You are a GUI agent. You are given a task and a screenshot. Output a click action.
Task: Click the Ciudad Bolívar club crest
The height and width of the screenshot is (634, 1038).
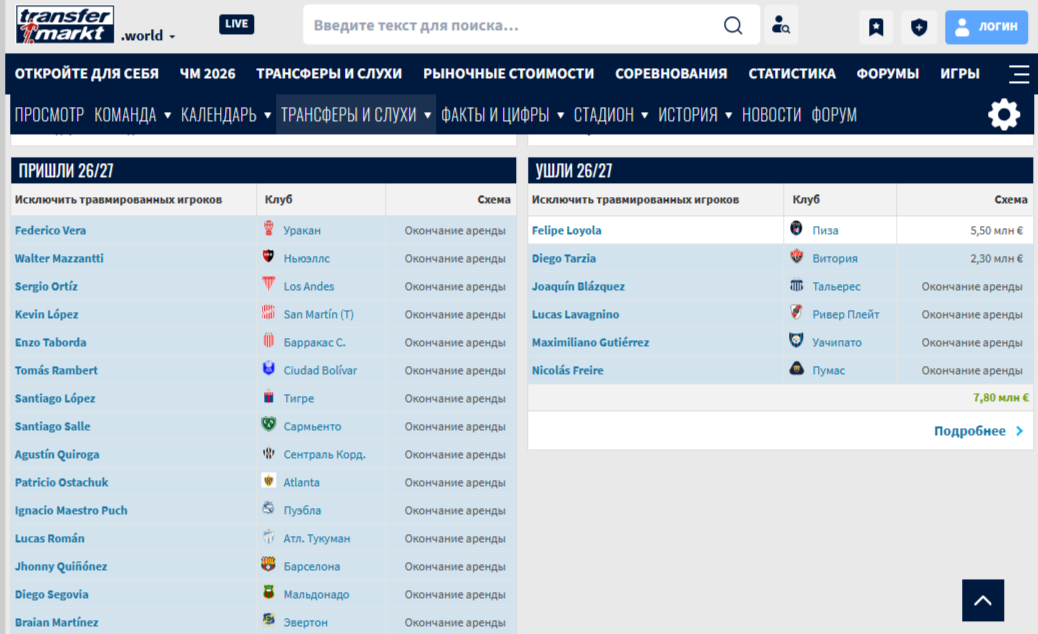click(x=269, y=369)
